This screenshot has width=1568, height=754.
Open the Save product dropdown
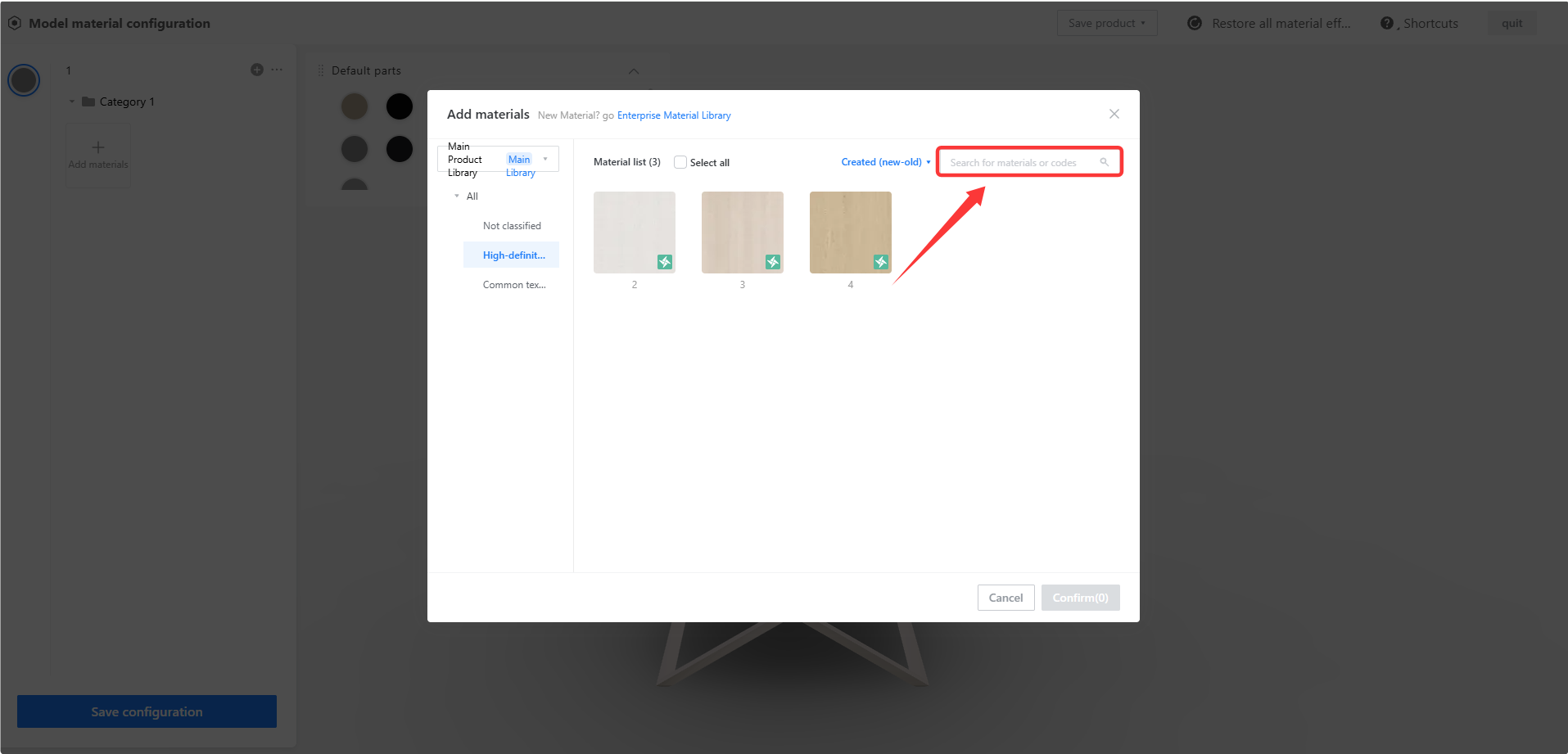point(1107,23)
